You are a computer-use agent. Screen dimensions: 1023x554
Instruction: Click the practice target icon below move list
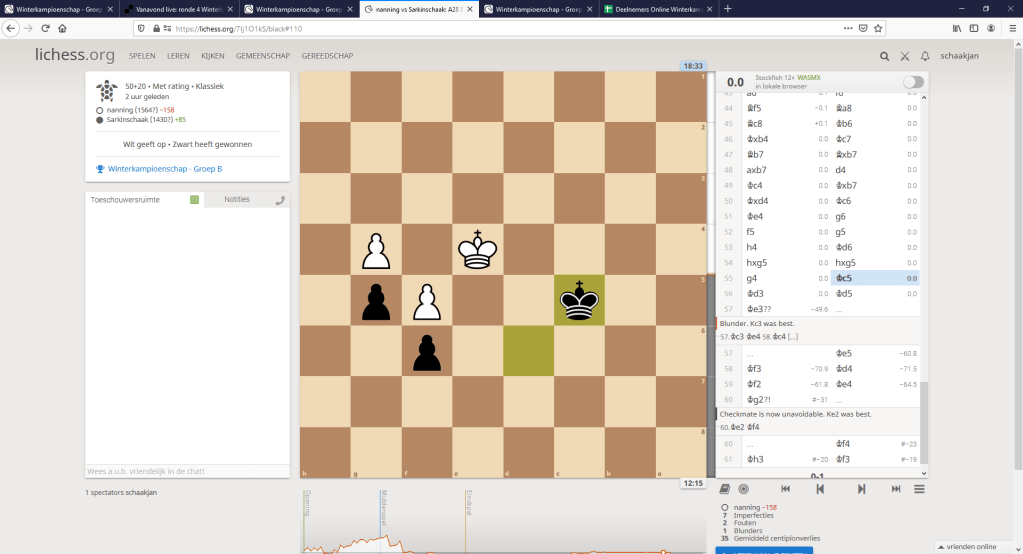click(744, 489)
